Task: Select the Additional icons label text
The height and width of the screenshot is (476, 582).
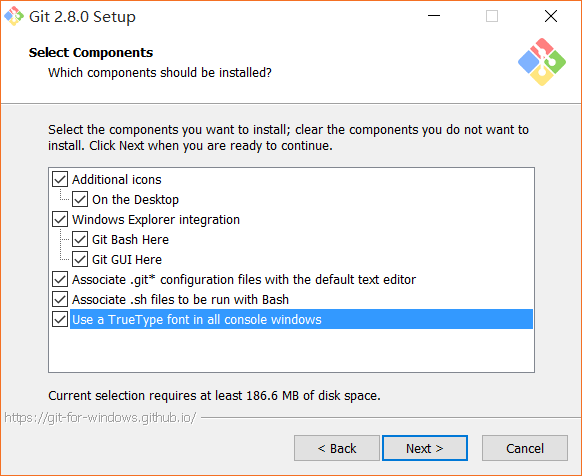Action: (x=117, y=180)
